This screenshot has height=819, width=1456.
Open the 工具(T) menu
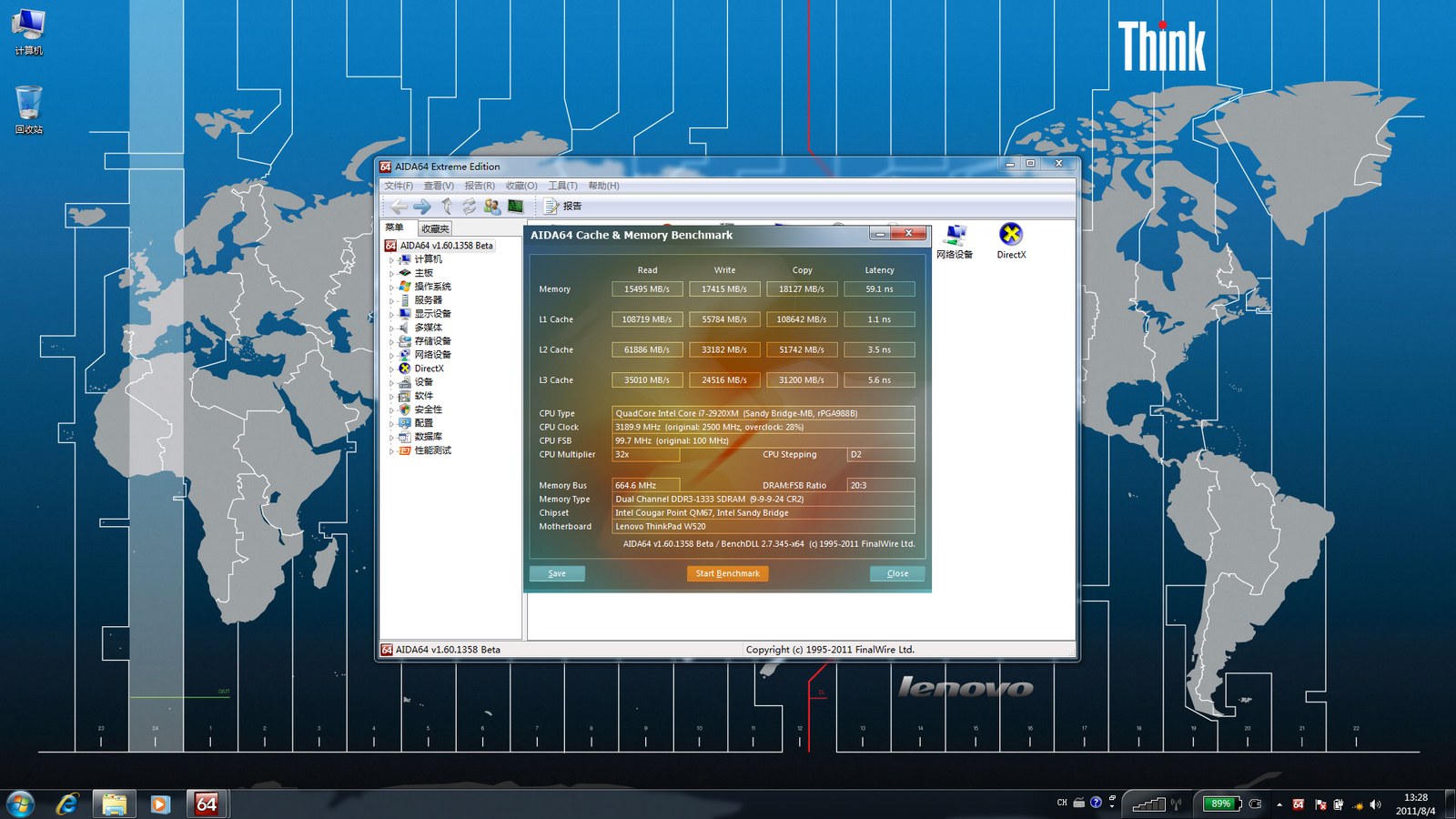562,186
